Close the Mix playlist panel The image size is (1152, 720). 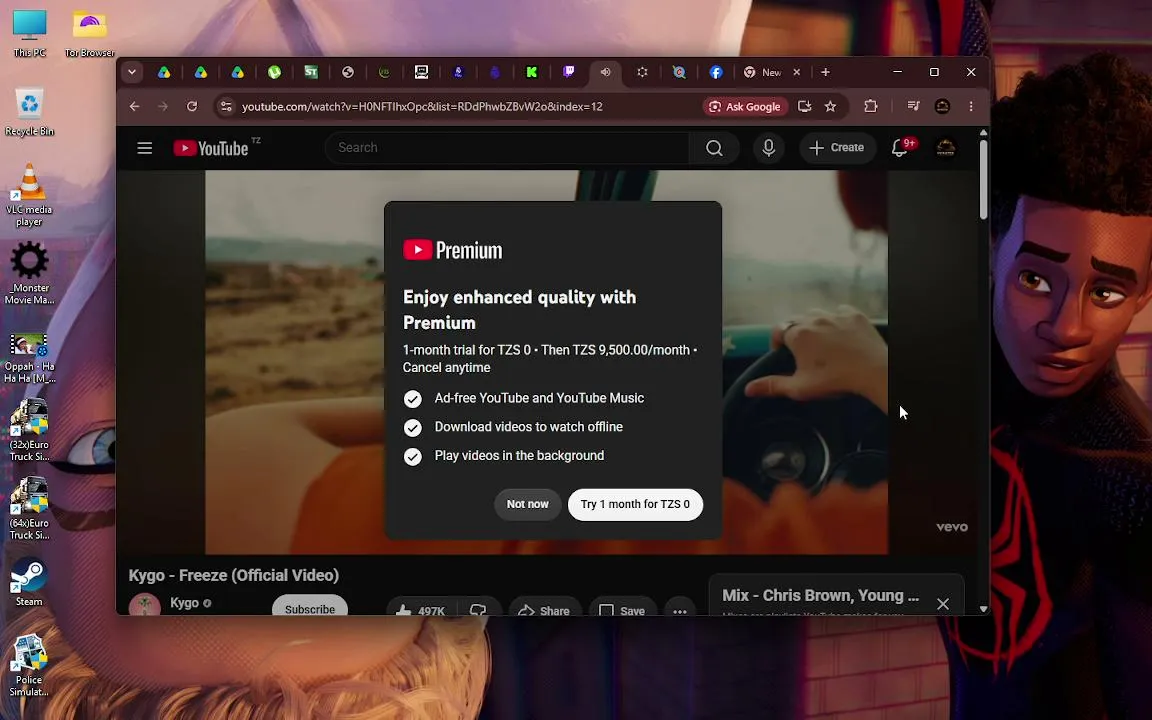click(x=943, y=604)
